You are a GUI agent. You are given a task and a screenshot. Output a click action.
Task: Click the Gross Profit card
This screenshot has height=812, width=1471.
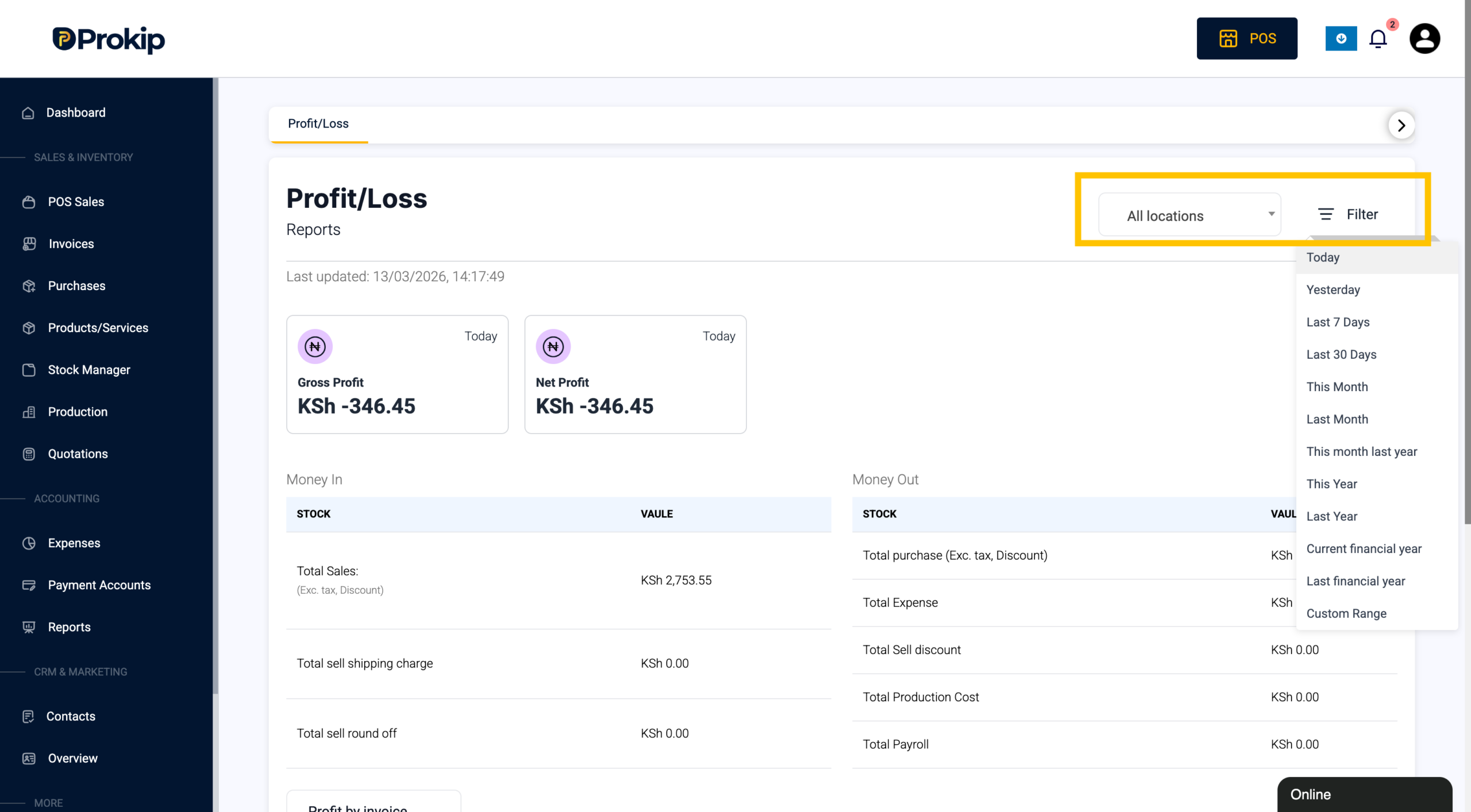[397, 374]
